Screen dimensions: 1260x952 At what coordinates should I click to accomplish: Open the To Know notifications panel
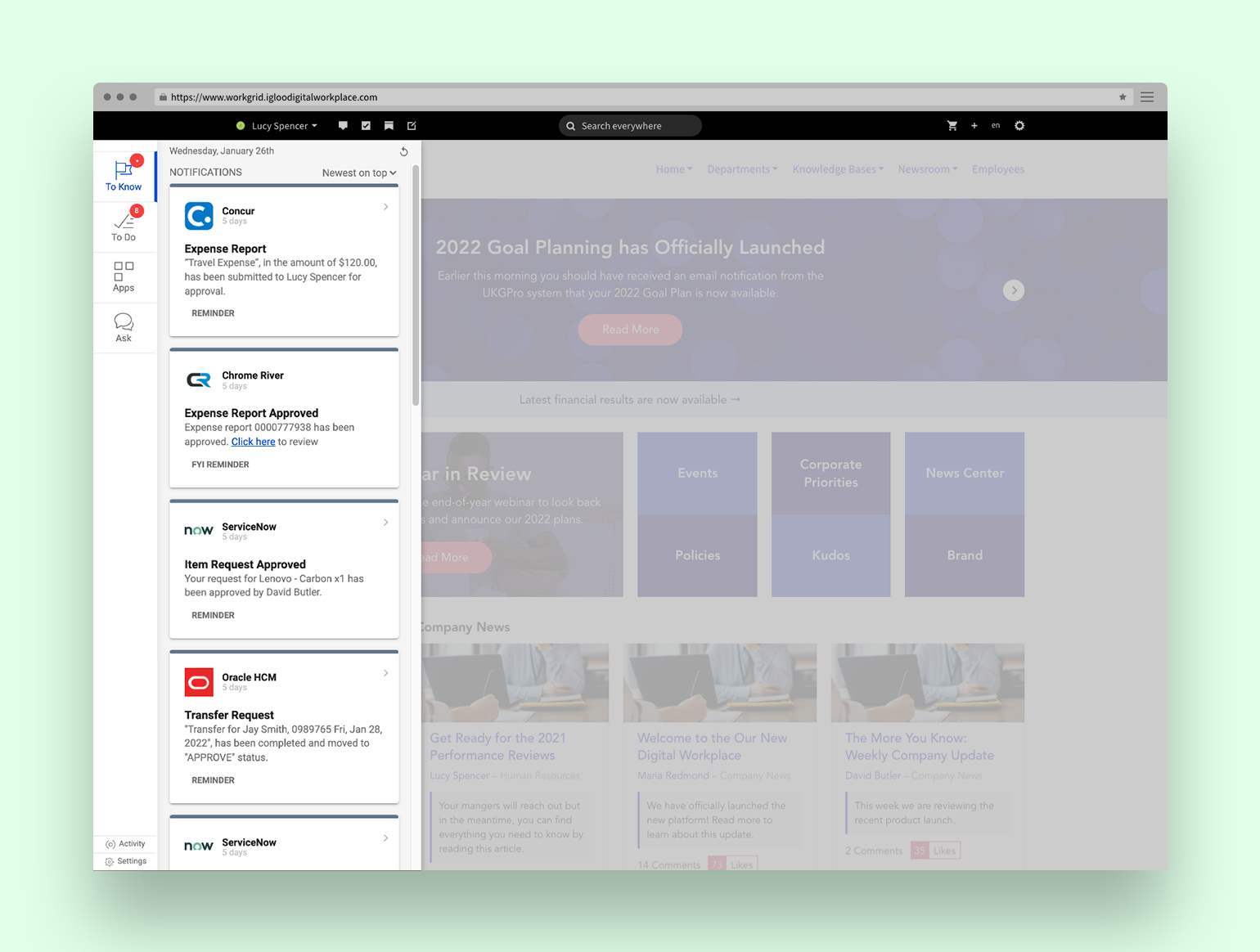coord(124,174)
